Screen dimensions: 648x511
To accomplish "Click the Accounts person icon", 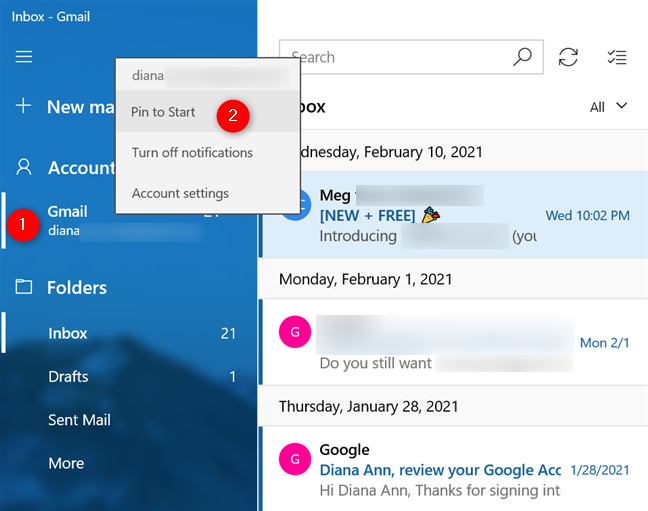I will click(24, 167).
